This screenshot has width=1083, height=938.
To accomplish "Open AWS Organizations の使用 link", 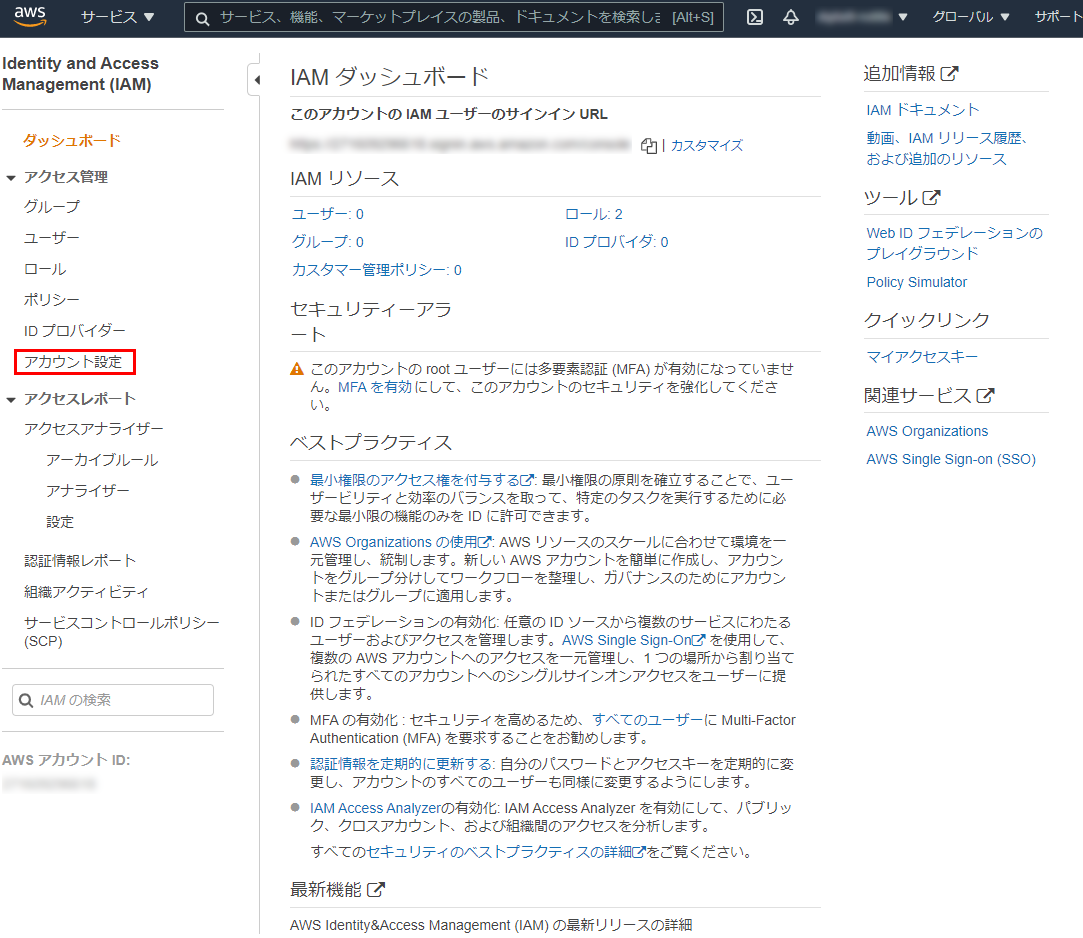I will click(x=401, y=542).
